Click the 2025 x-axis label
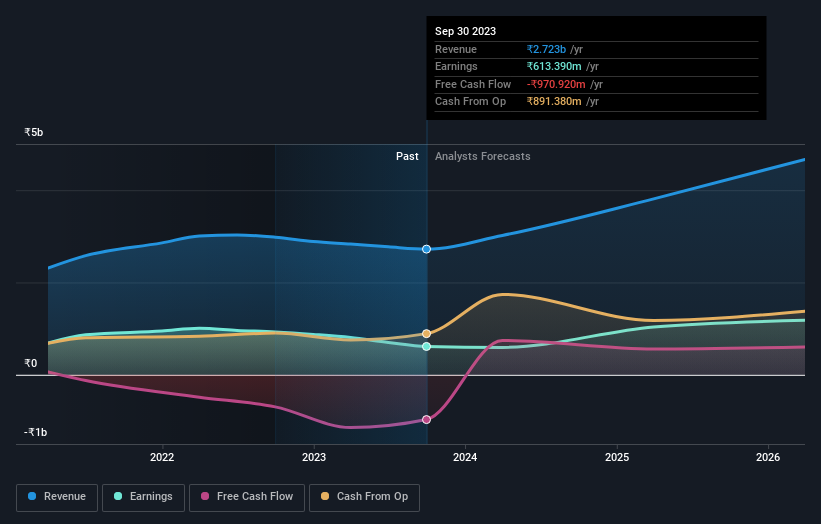The height and width of the screenshot is (524, 821). point(617,457)
